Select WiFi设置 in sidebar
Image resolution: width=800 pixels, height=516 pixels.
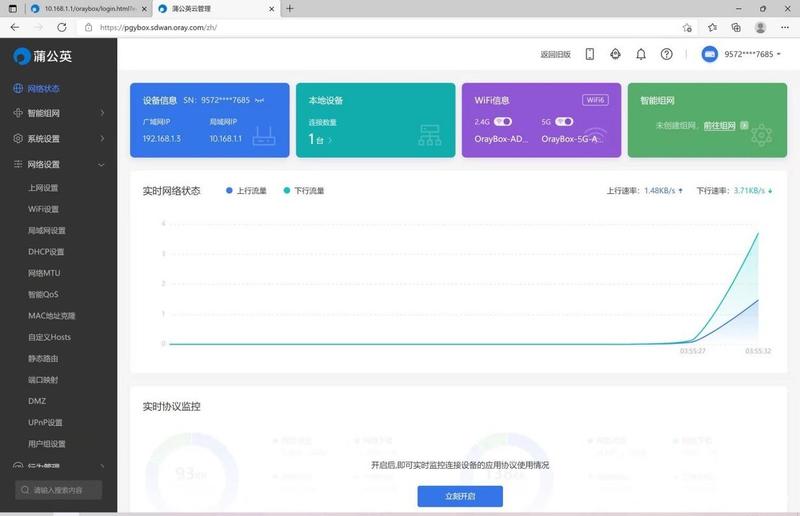(x=43, y=209)
